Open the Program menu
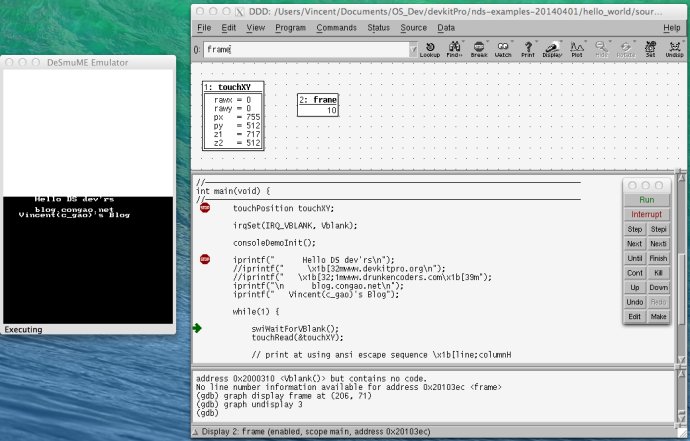The width and height of the screenshot is (690, 441). coord(290,28)
